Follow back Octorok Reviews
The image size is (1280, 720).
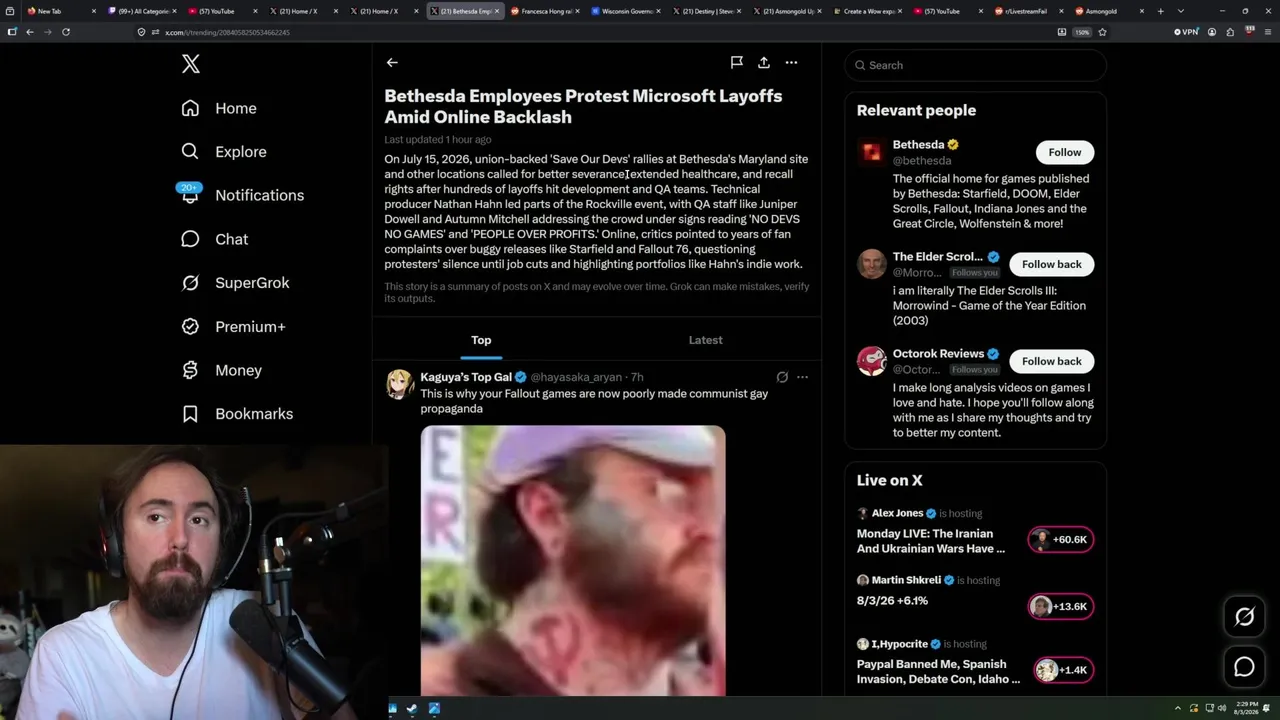(1052, 361)
